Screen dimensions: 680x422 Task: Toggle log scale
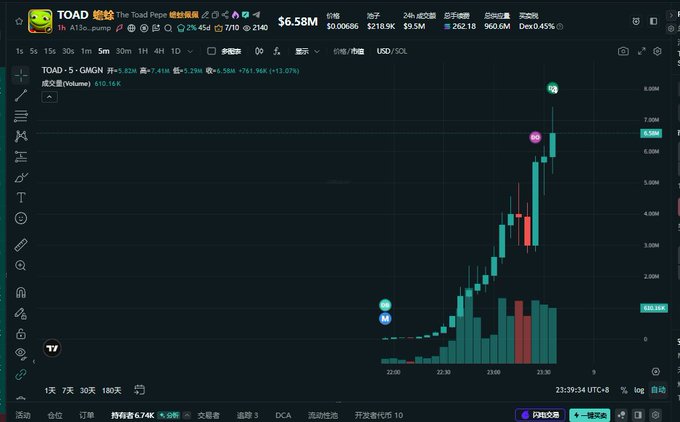(639, 390)
